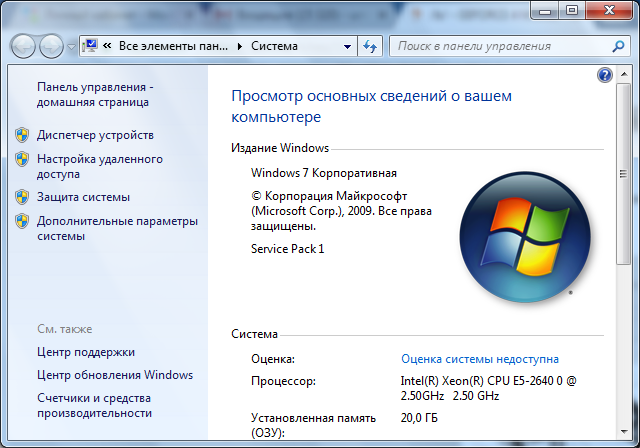Expand the address bar chevron before 'Все элементы пан...'
The width and height of the screenshot is (640, 448).
[x=107, y=46]
